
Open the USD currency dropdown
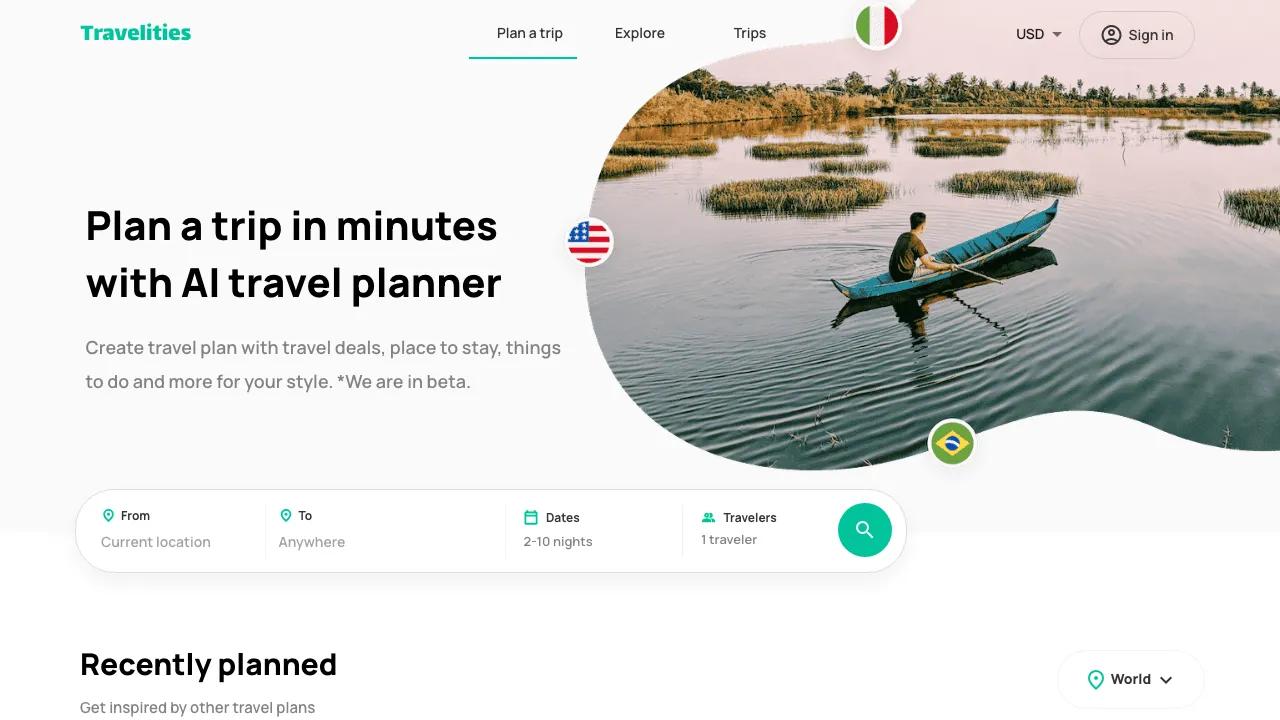click(1039, 34)
